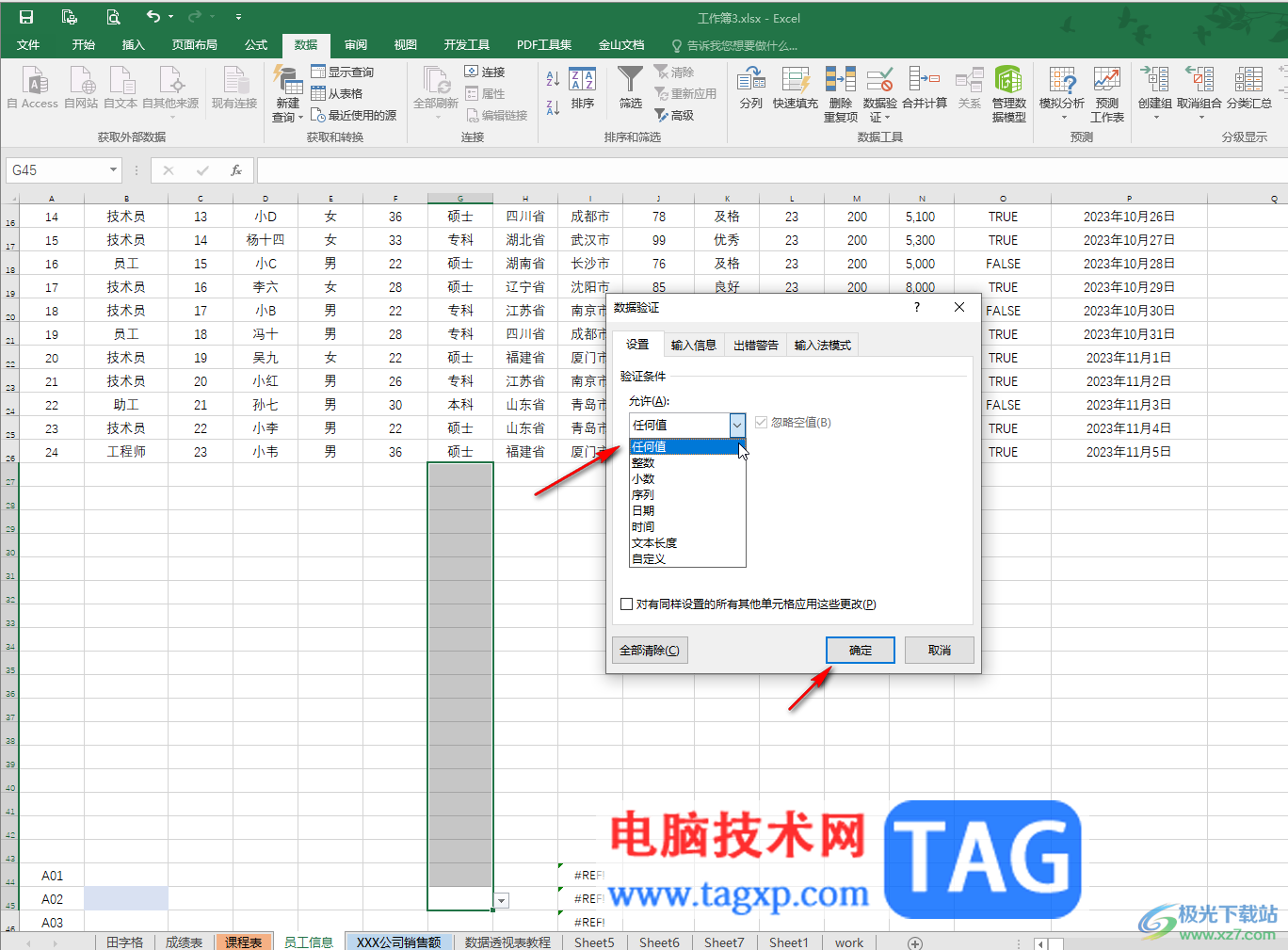Viewport: 1288px width, 950px height.
Task: Sort descending Z to A icon
Action: 553,107
